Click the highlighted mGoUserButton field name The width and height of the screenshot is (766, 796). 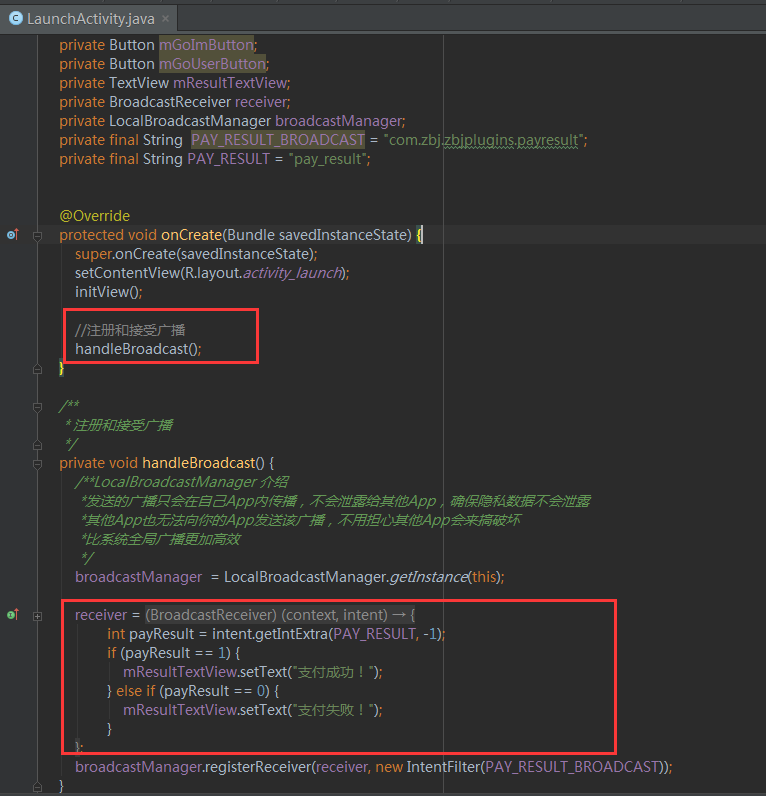213,64
